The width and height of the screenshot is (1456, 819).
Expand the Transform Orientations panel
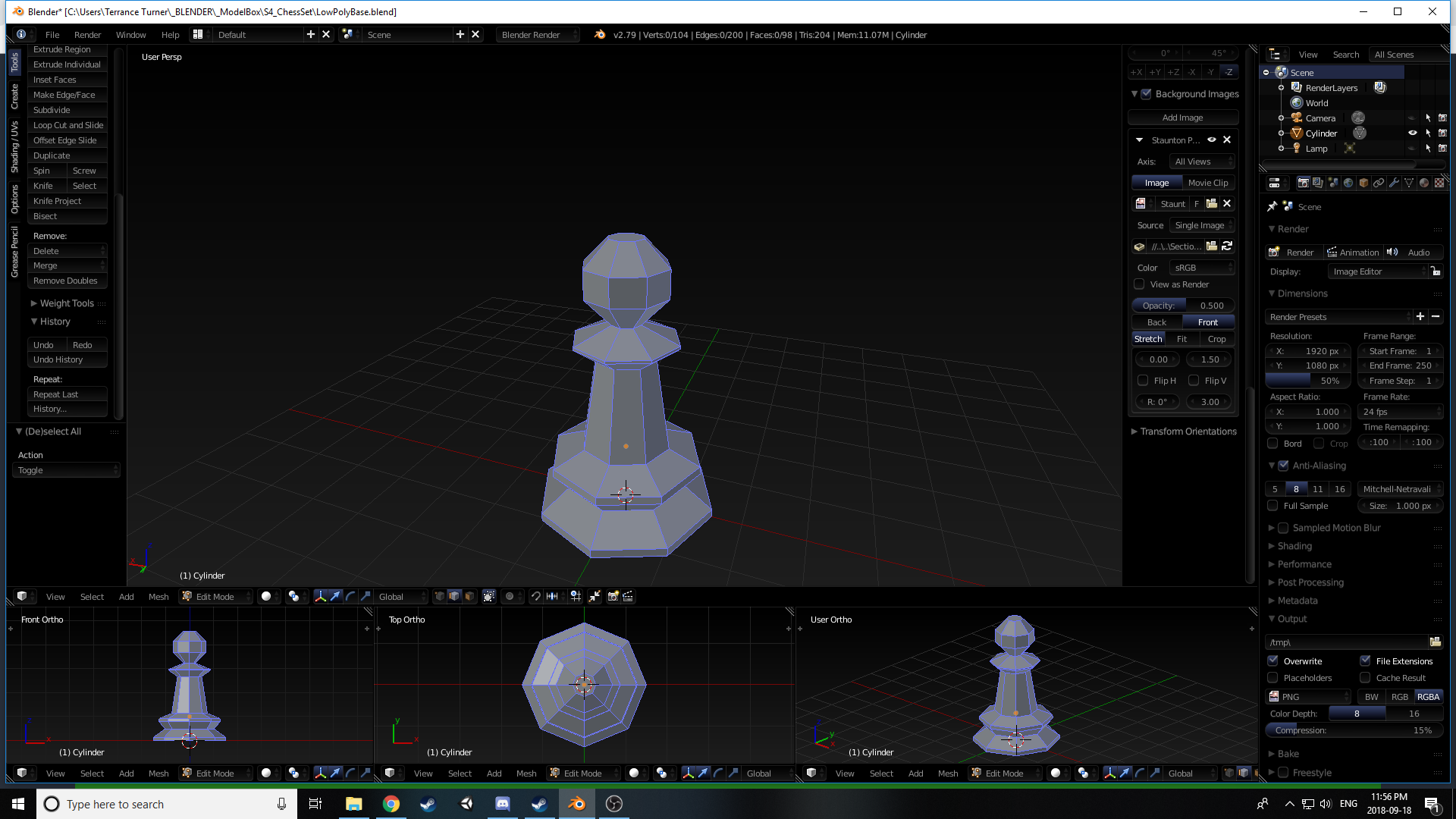(1183, 431)
